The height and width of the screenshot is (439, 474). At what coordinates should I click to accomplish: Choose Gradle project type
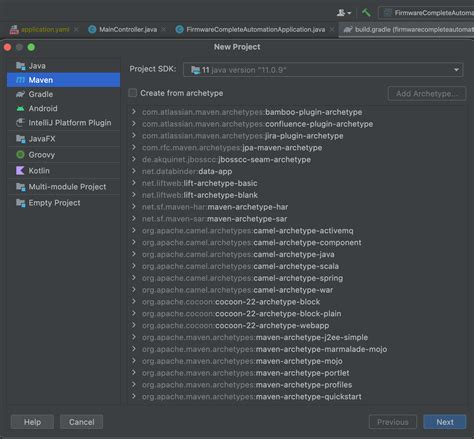[x=63, y=94]
